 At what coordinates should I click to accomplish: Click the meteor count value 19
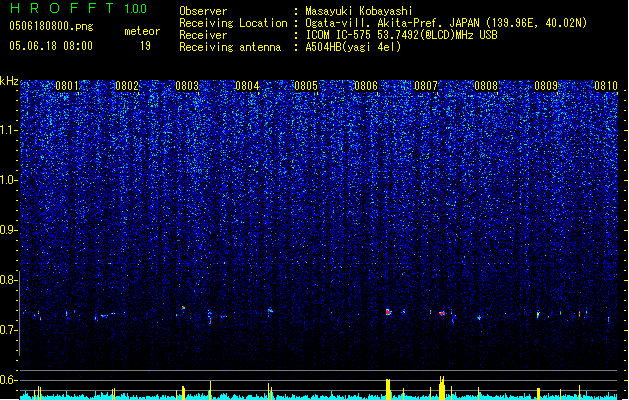(145, 46)
